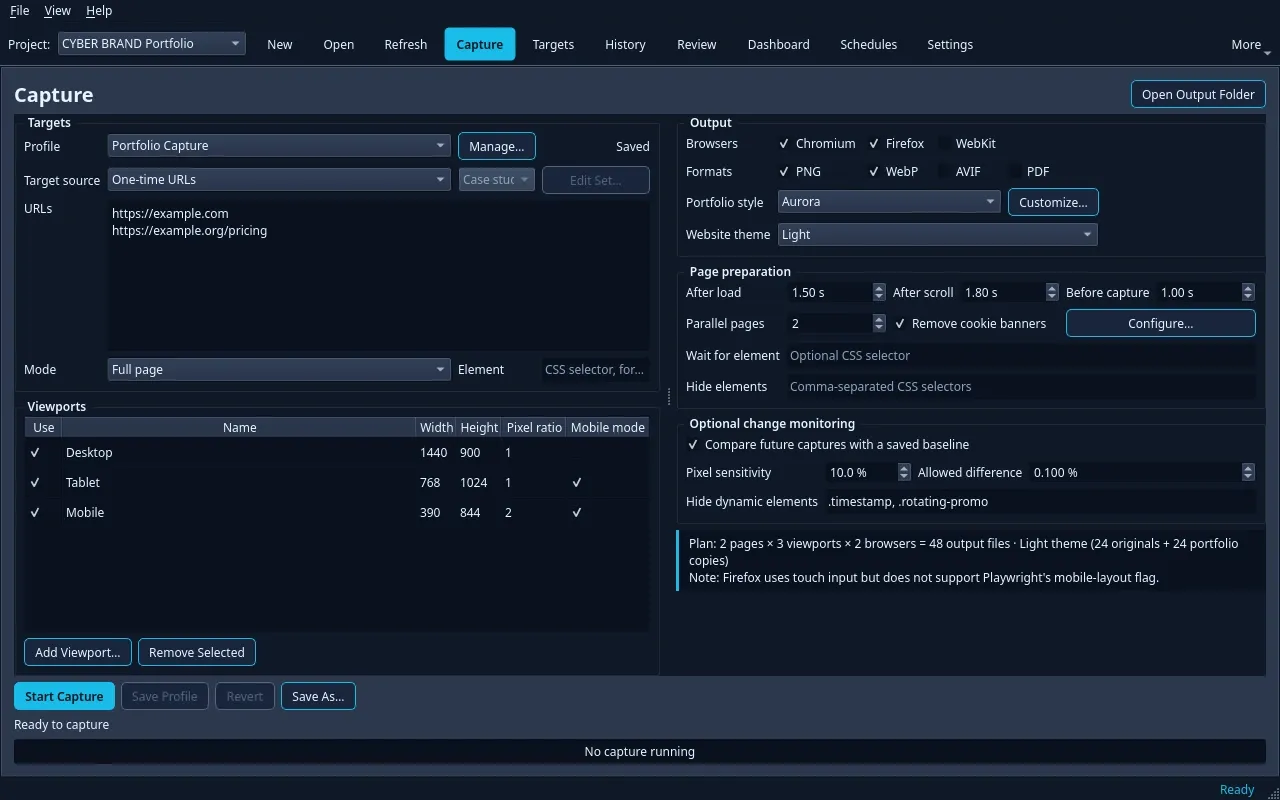The height and width of the screenshot is (800, 1280).
Task: Click the Configure... button
Action: pyautogui.click(x=1160, y=323)
